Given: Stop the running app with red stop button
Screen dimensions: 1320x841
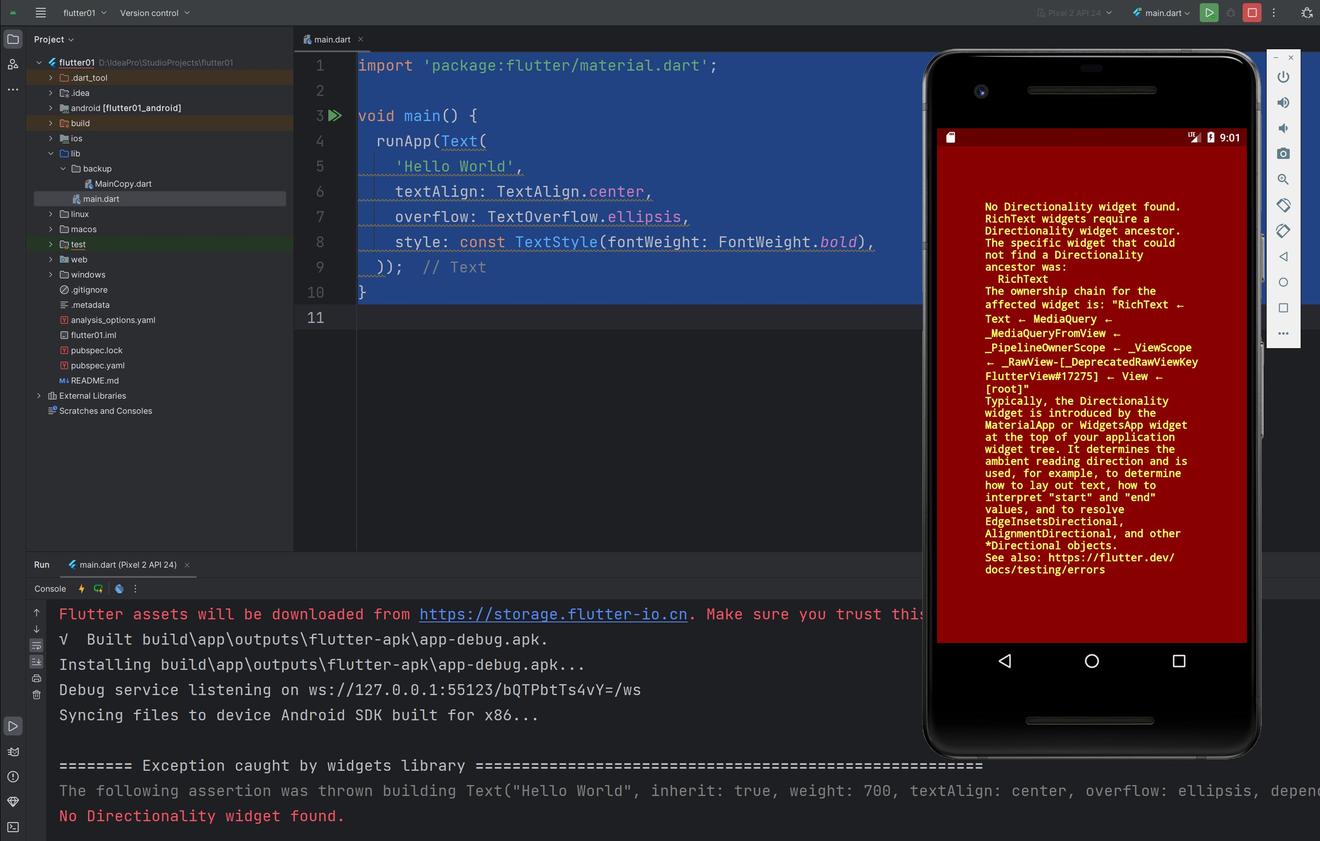Looking at the screenshot, I should 1251,13.
